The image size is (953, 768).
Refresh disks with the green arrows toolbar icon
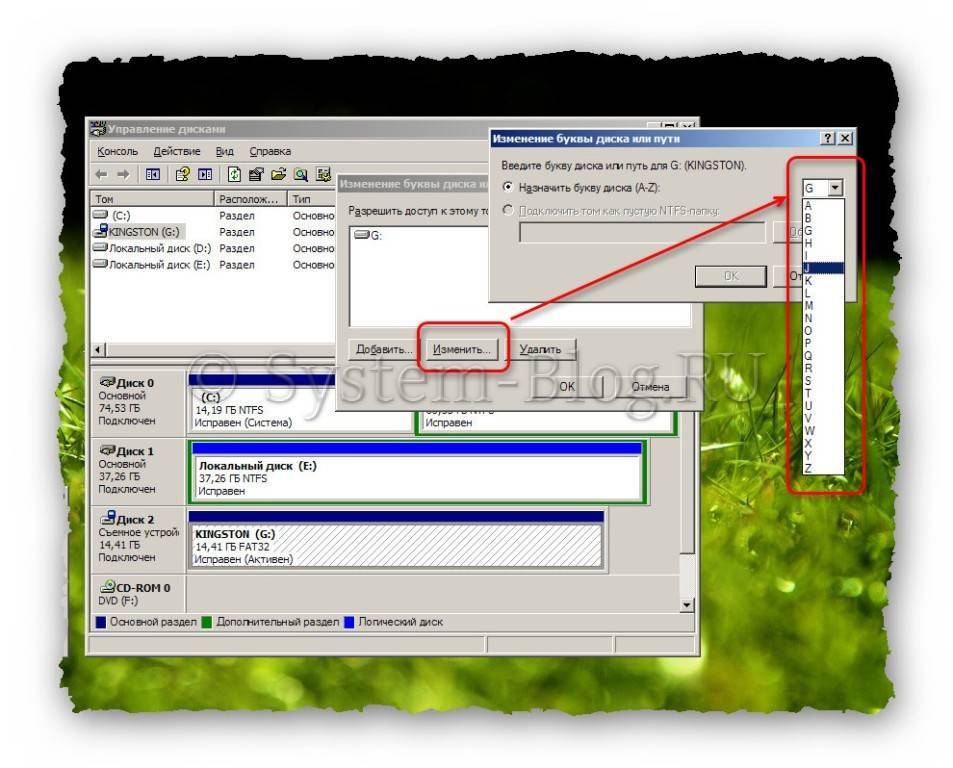click(x=234, y=175)
